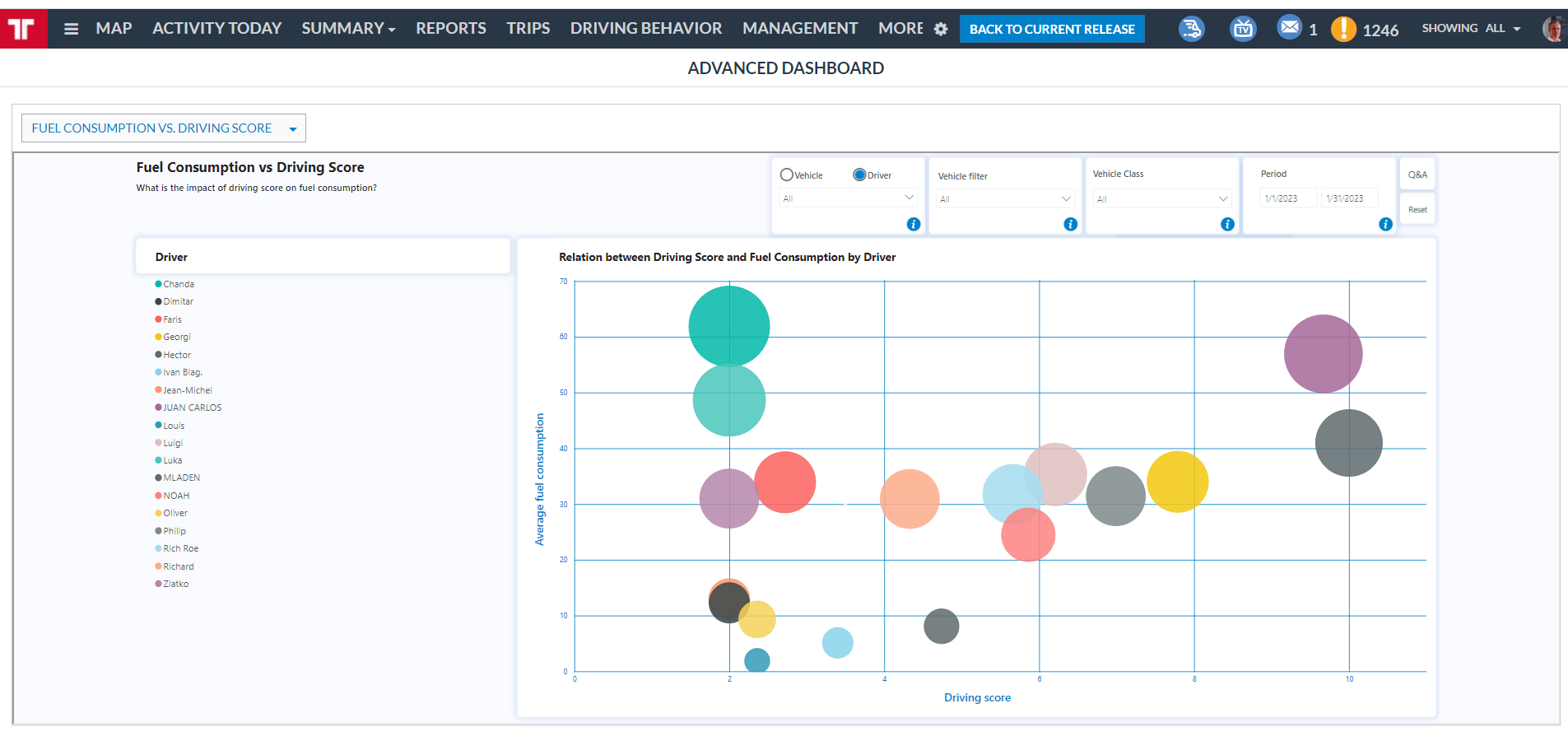Image resolution: width=1568 pixels, height=736 pixels.
Task: Click info icon in Vehicle Class card
Action: click(x=1227, y=224)
